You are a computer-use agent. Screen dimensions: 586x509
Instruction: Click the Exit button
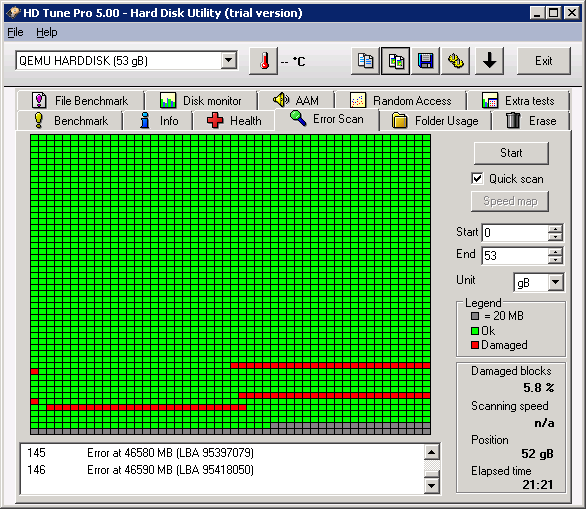coord(543,61)
